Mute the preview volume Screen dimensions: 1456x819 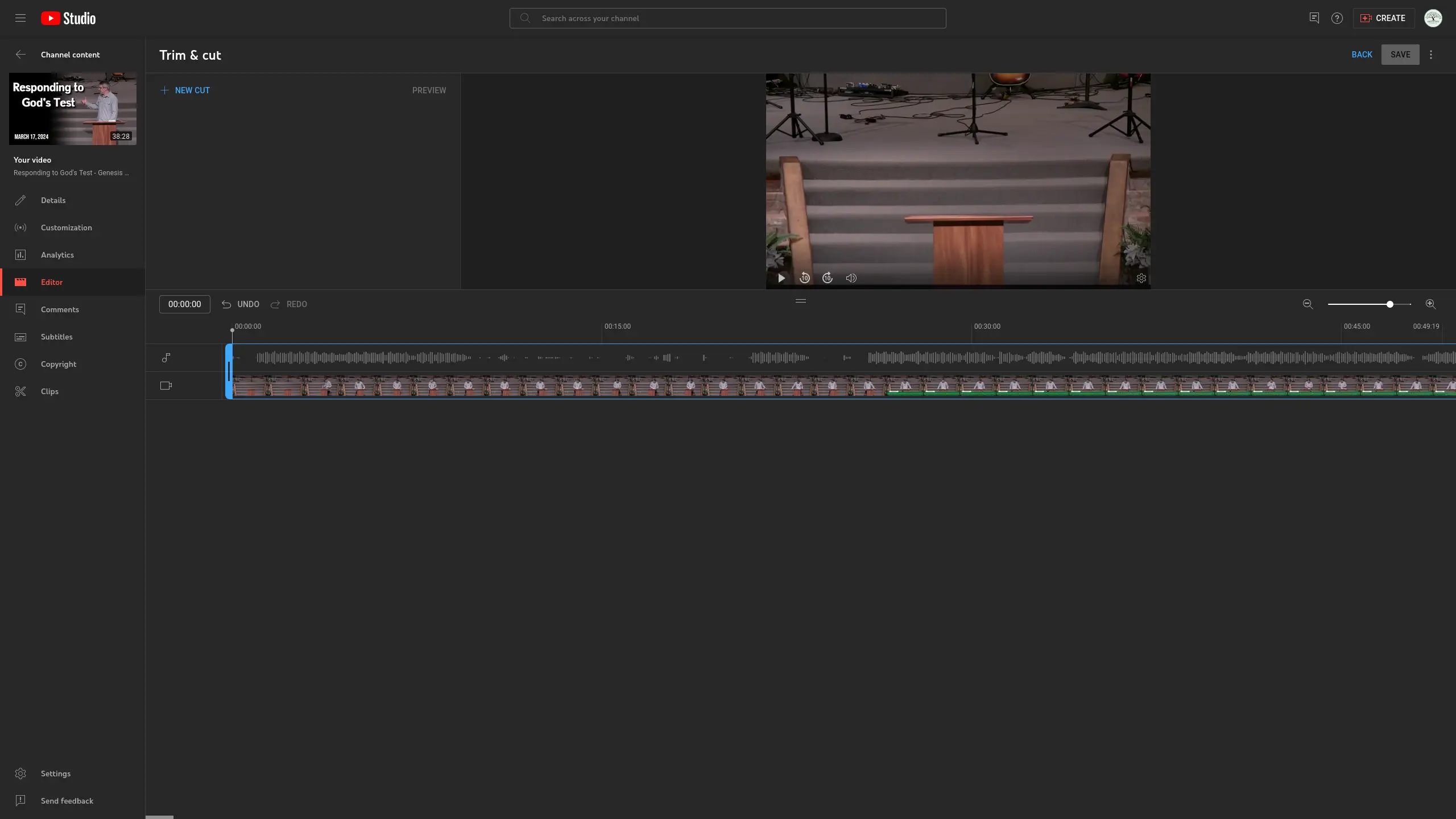[x=851, y=278]
